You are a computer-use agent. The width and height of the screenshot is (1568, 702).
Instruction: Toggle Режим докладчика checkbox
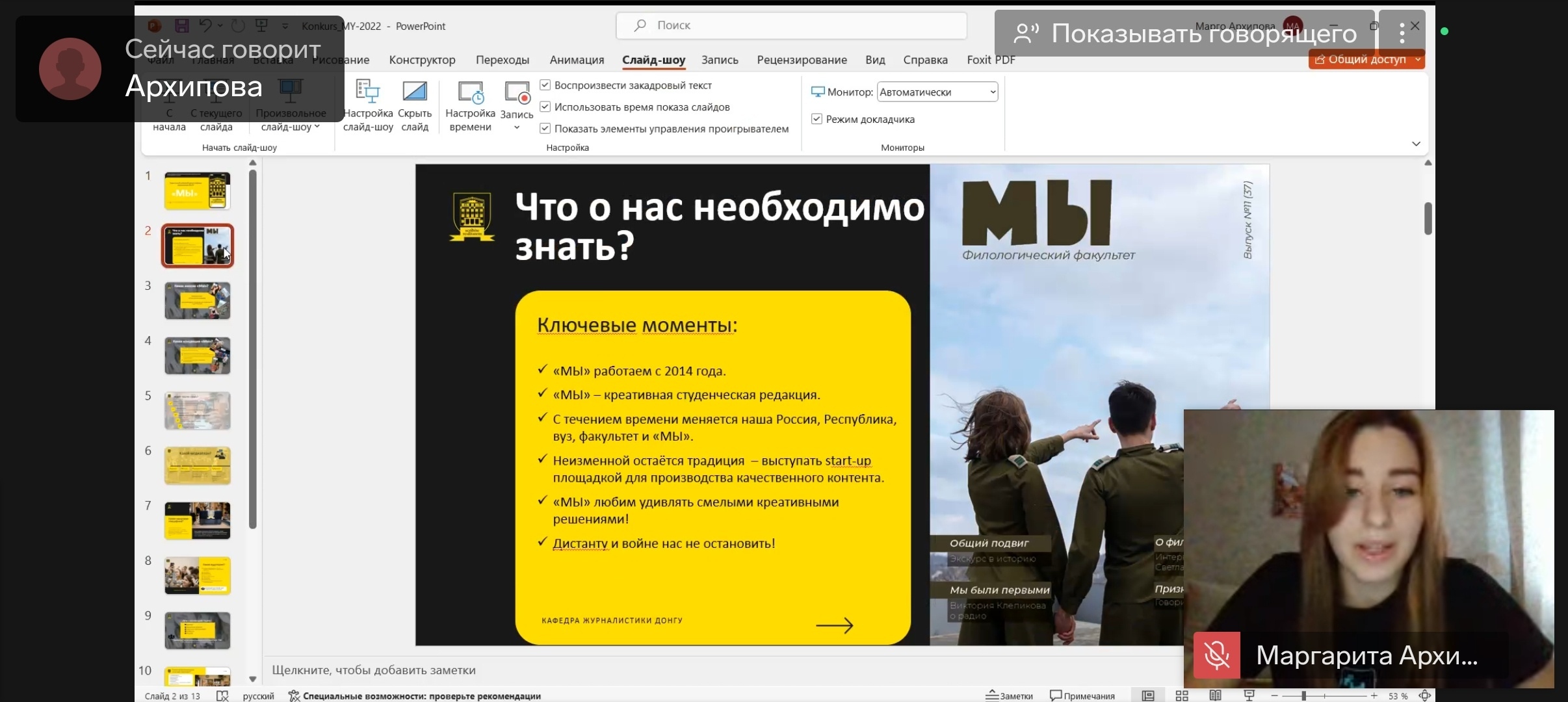pos(817,118)
